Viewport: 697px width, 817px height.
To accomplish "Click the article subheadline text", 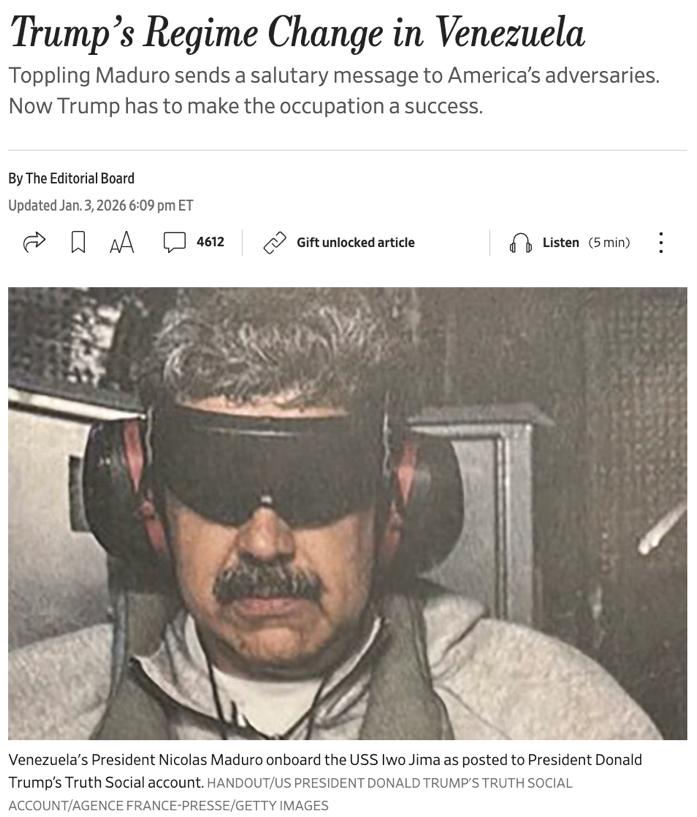I will point(334,91).
